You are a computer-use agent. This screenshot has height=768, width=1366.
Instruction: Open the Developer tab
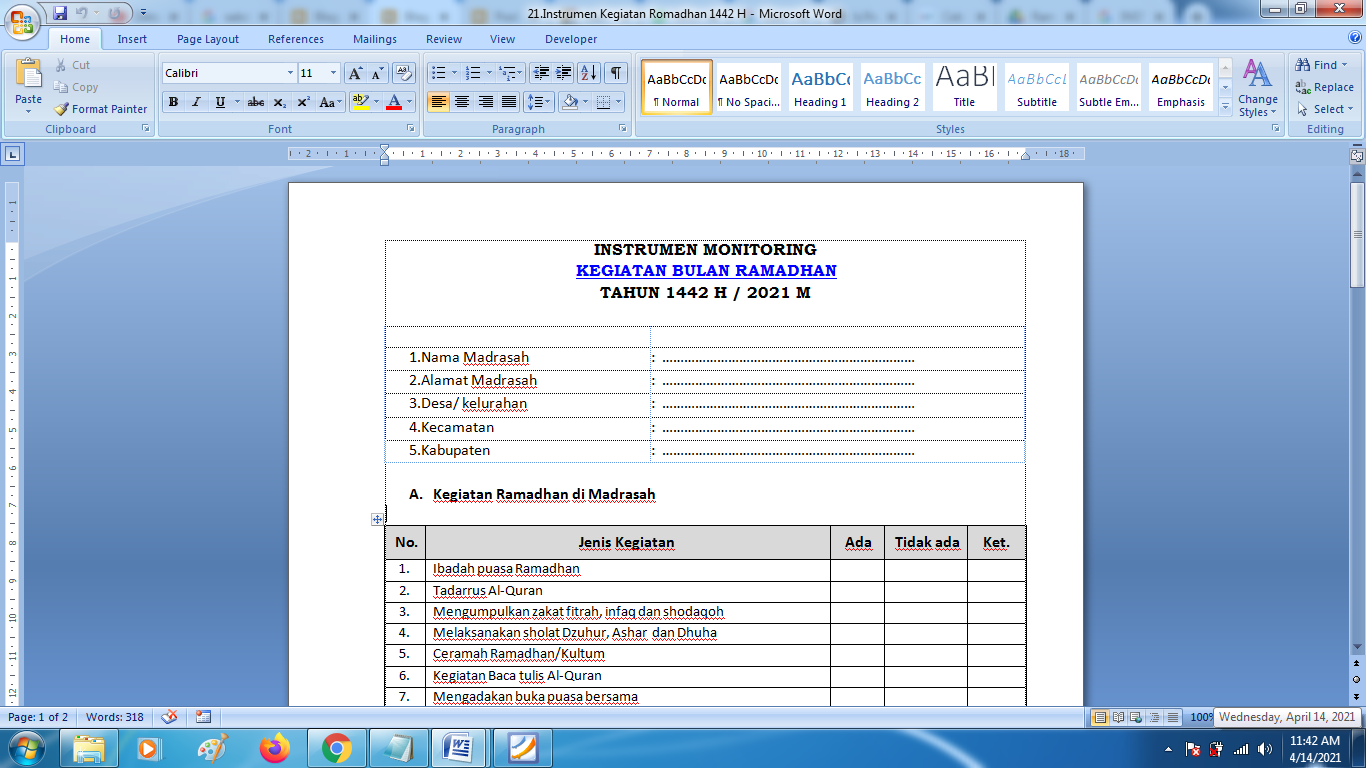point(571,39)
